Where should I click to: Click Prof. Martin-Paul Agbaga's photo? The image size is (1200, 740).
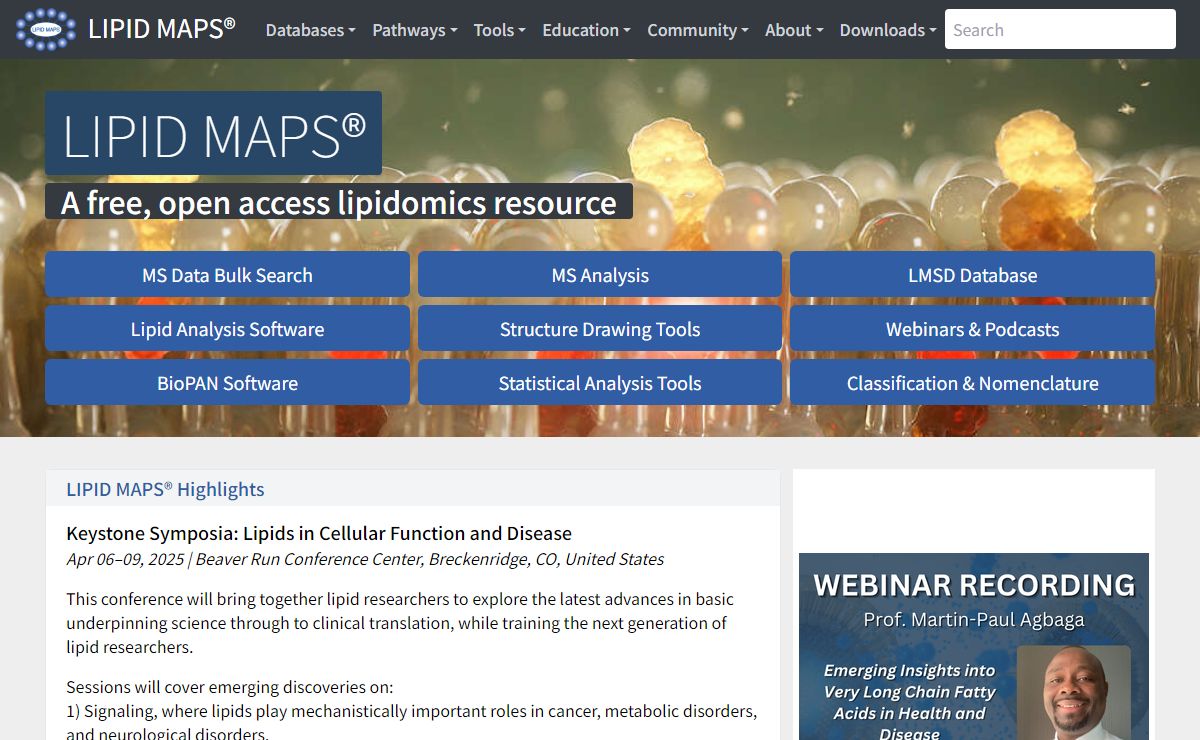pos(1073,693)
